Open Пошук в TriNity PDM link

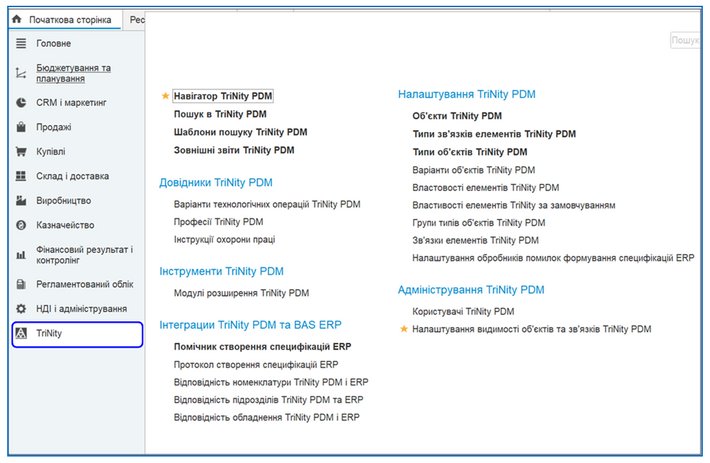coord(220,114)
